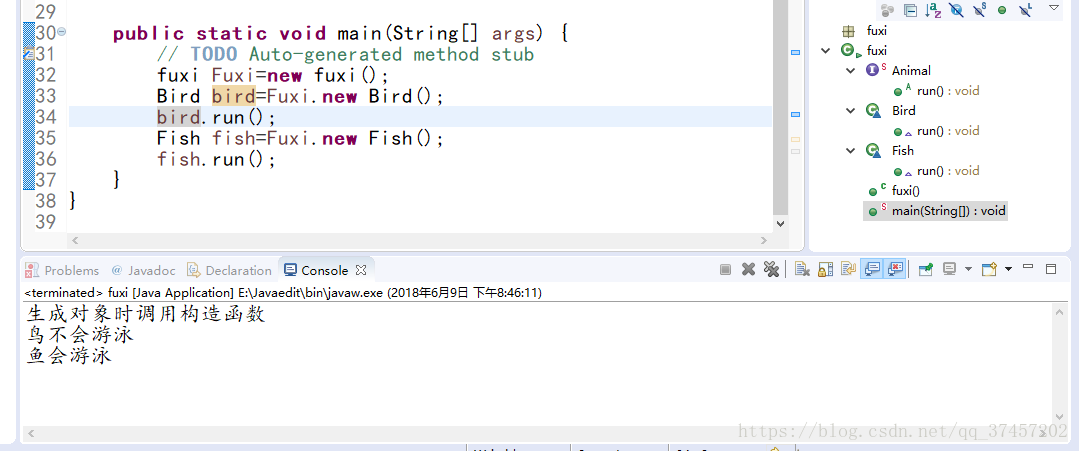The image size is (1079, 451).
Task: Click the Fish class icon in Outline
Action: 873,151
